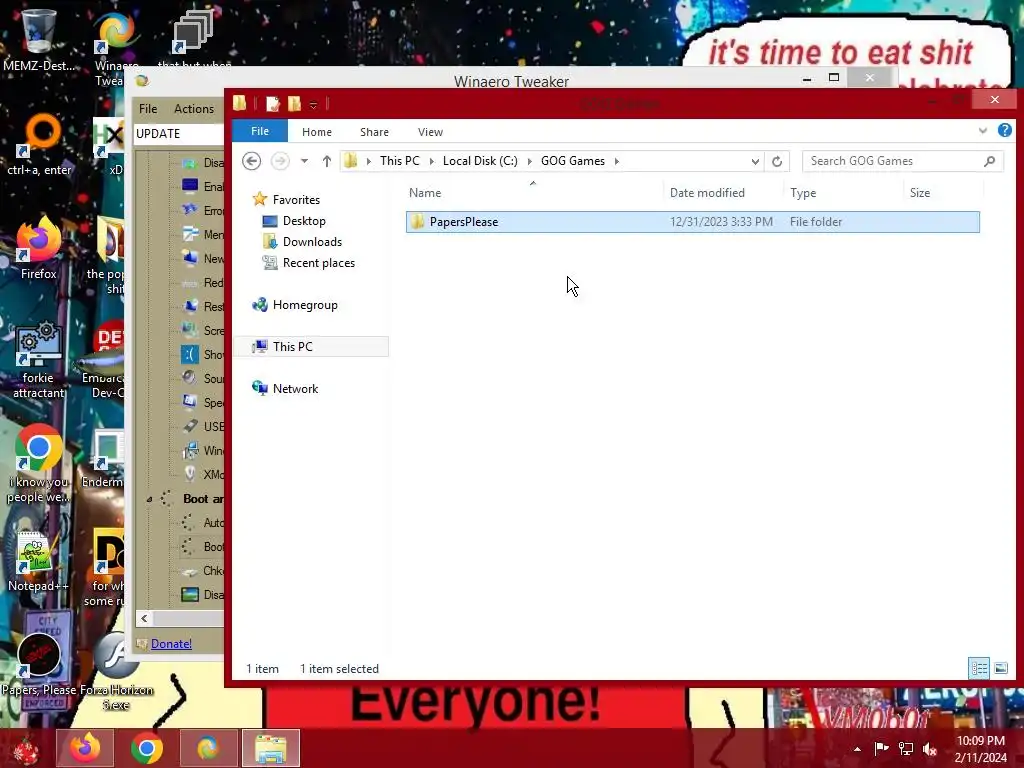
Task: Open the File menu in Winaero Tweaker
Action: (x=148, y=109)
